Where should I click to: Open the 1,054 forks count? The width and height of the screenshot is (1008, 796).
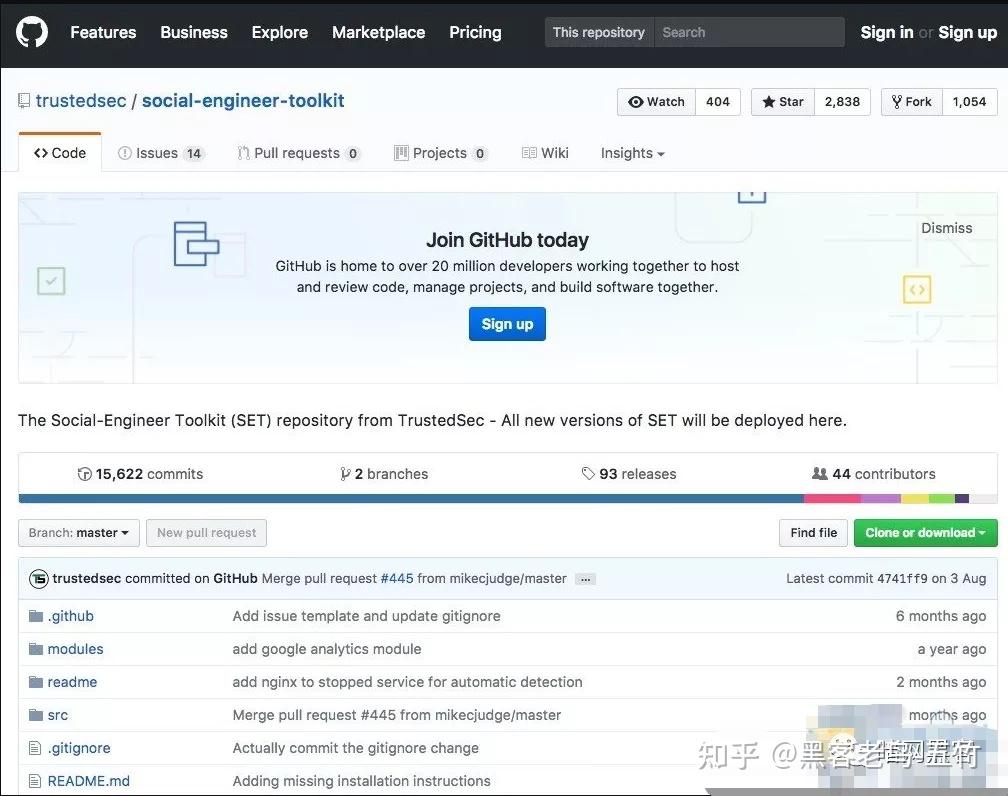pos(969,102)
